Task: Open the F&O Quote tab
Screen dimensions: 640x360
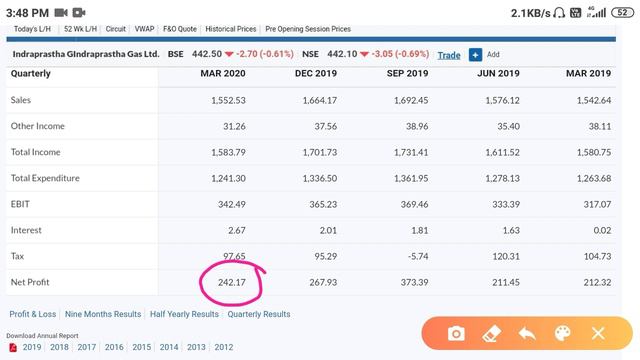Action: (180, 29)
